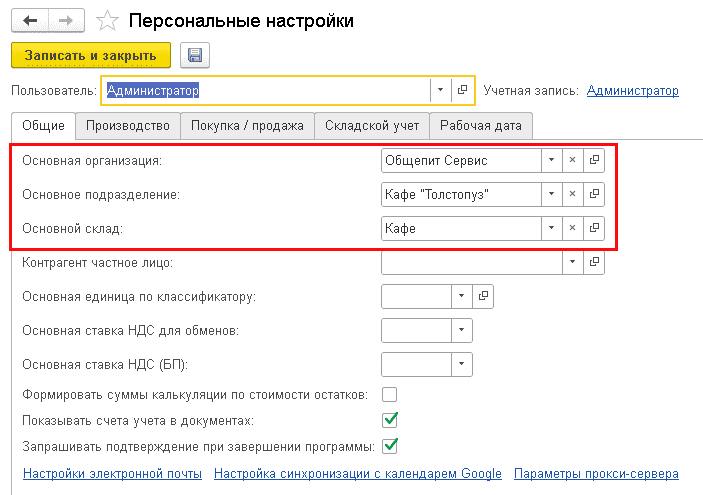Click the Контрагент частное лицо input field
This screenshot has height=495, width=703.
tap(471, 262)
